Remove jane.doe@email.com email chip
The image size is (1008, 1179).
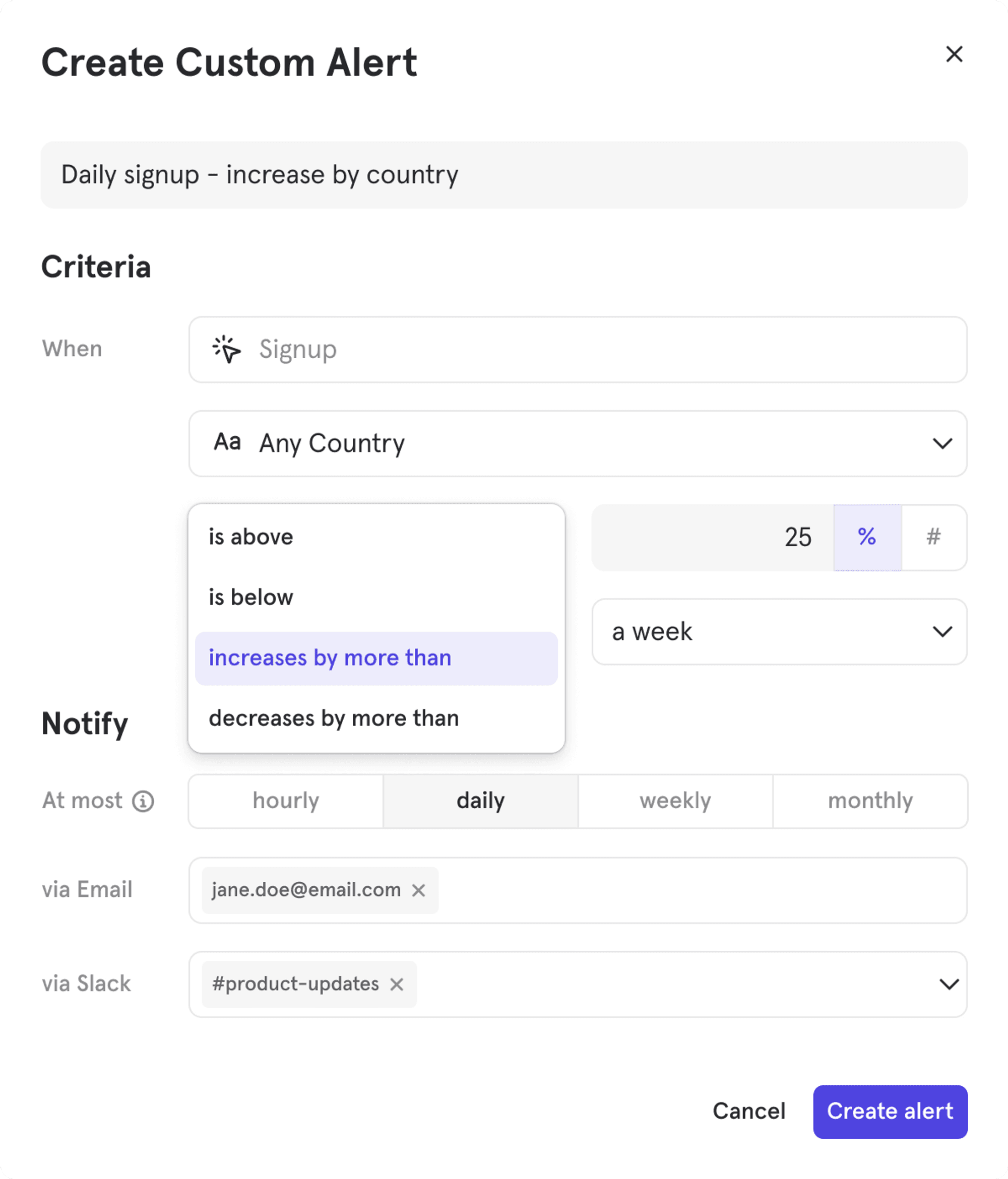click(418, 890)
